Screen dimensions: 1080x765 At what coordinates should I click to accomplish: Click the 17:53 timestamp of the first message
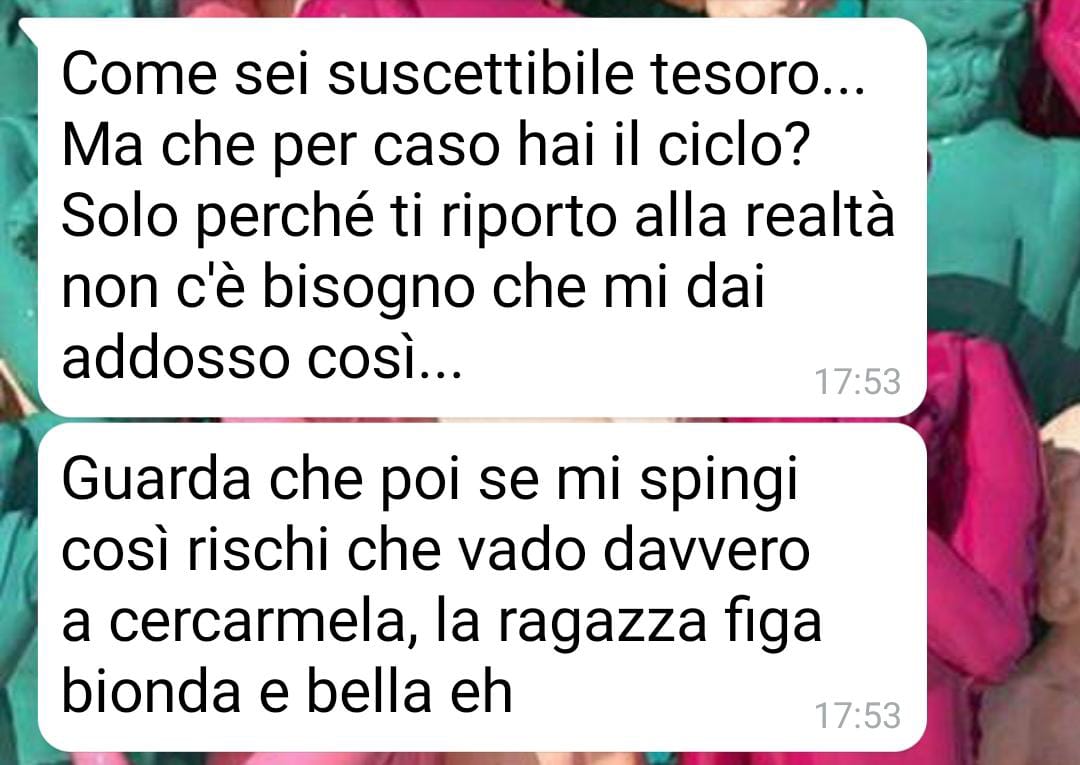click(x=858, y=382)
